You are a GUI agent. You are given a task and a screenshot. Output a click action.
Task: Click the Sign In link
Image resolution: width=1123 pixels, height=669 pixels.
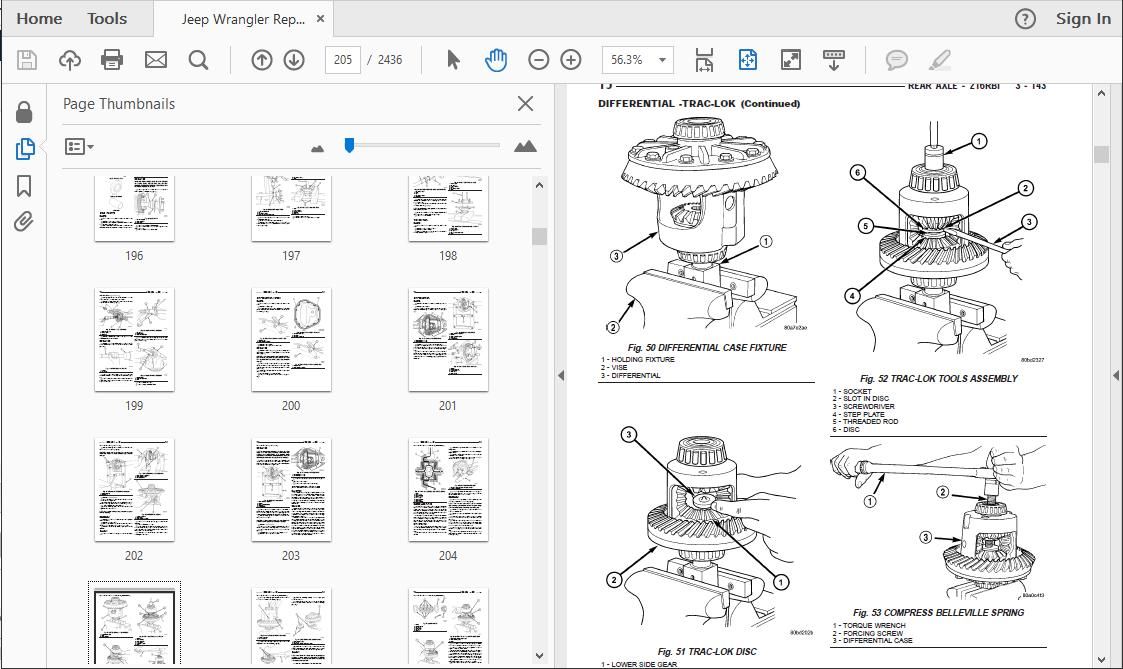(x=1083, y=19)
